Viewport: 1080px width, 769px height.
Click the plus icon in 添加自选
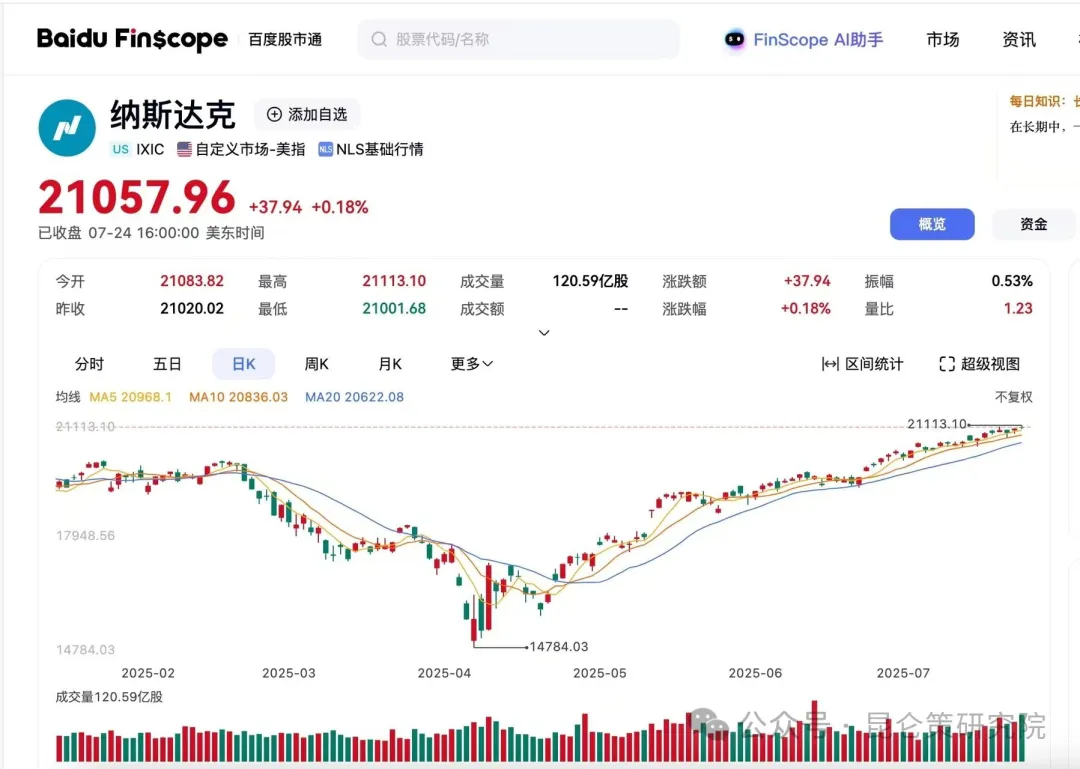pos(274,115)
